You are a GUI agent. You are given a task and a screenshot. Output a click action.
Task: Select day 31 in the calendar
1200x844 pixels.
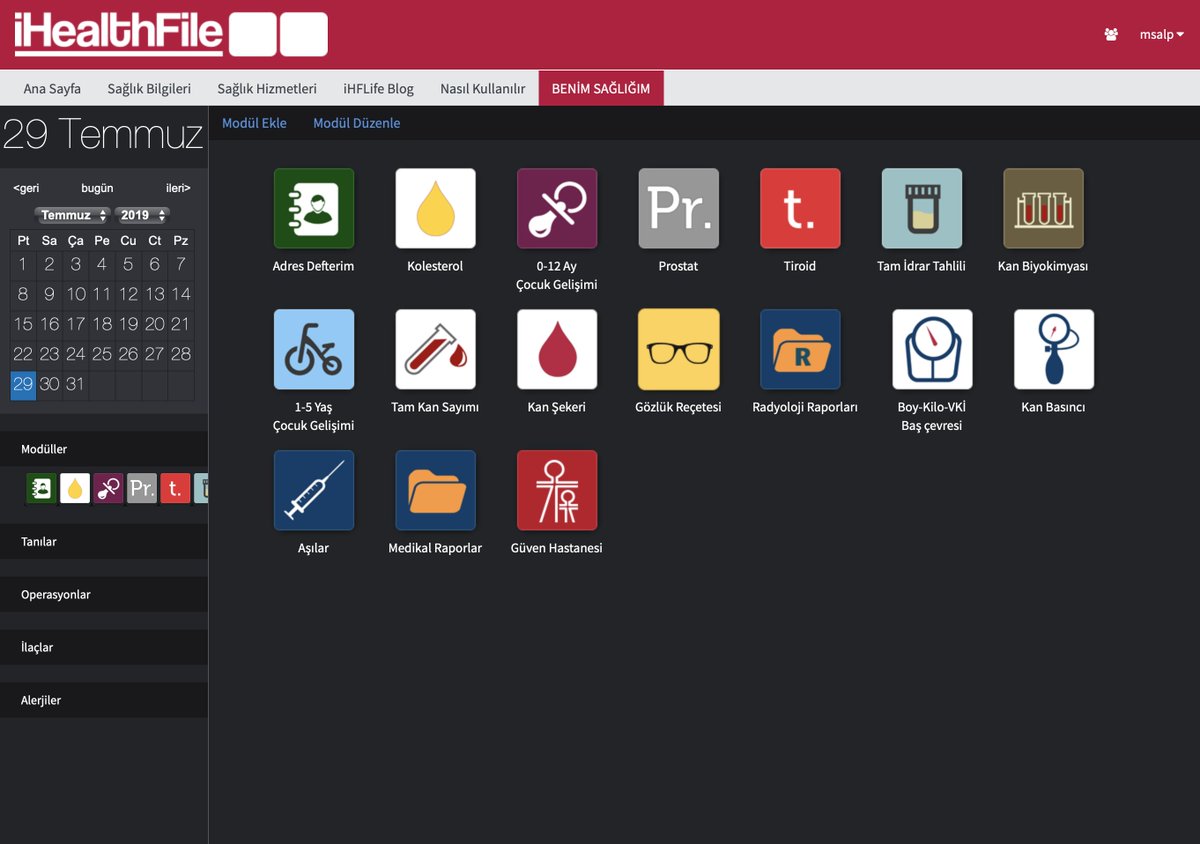pos(75,384)
